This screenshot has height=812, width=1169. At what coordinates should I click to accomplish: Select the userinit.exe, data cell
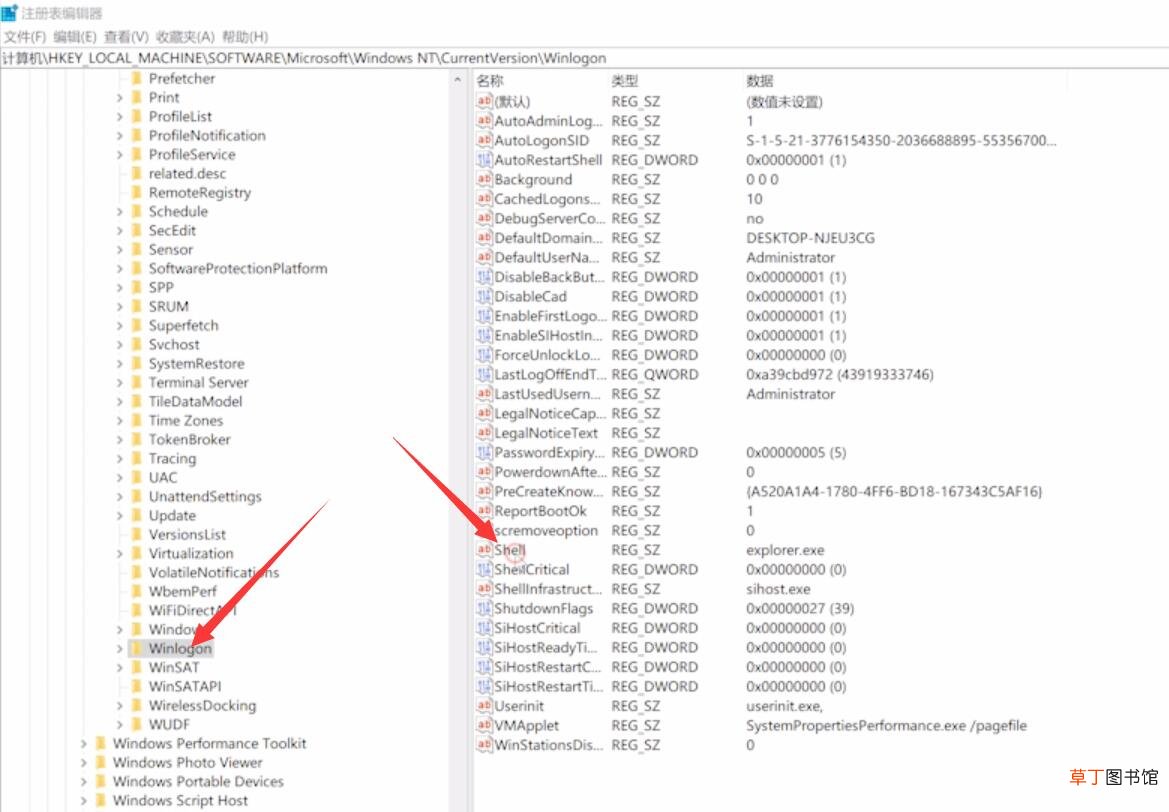point(784,705)
